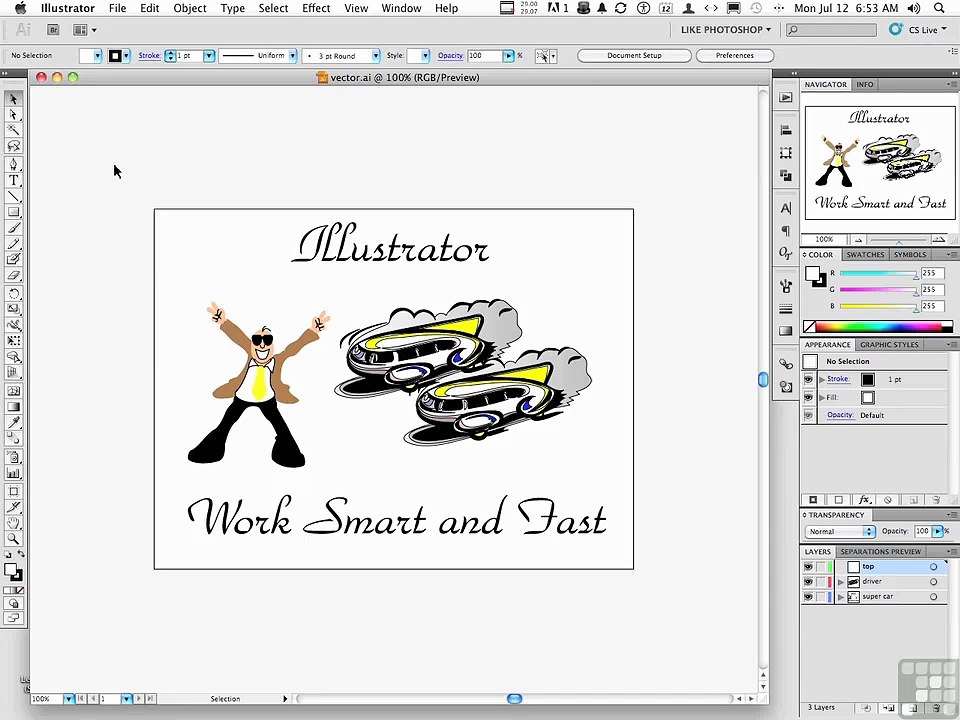Select the Pencil tool
The height and width of the screenshot is (720, 960).
[13, 244]
